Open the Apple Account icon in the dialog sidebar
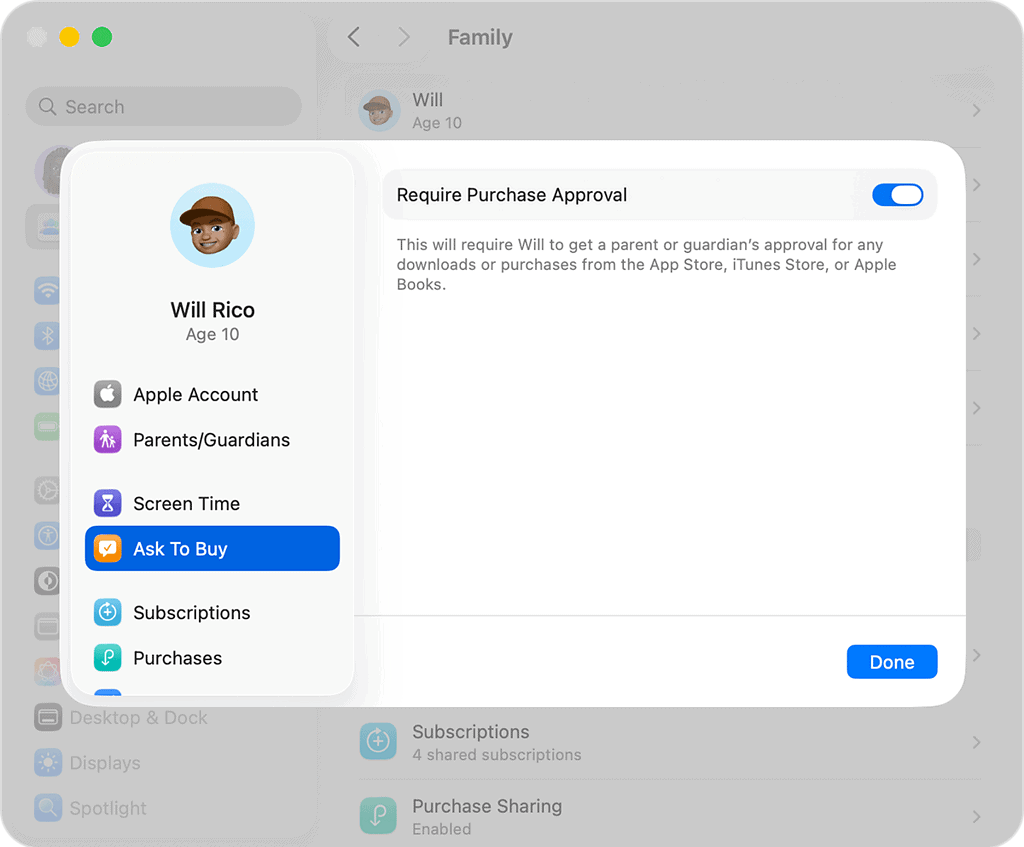Image resolution: width=1024 pixels, height=847 pixels. point(107,394)
